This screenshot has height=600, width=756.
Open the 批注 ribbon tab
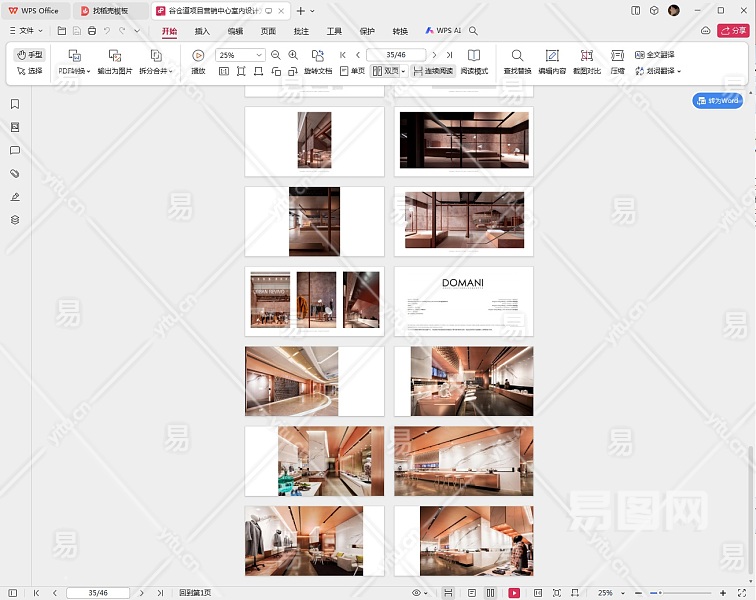point(301,31)
